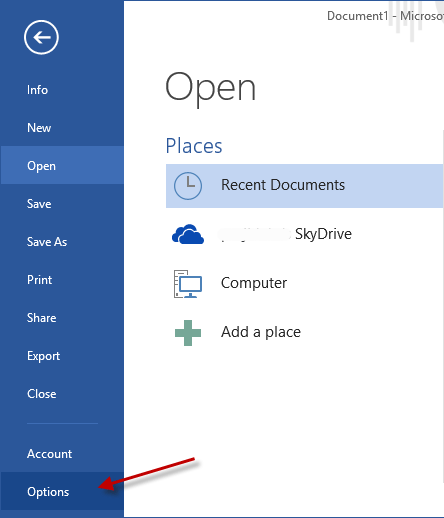Click the SkyDrive cloud icon
Screen dimensions: 444x518
(x=188, y=234)
